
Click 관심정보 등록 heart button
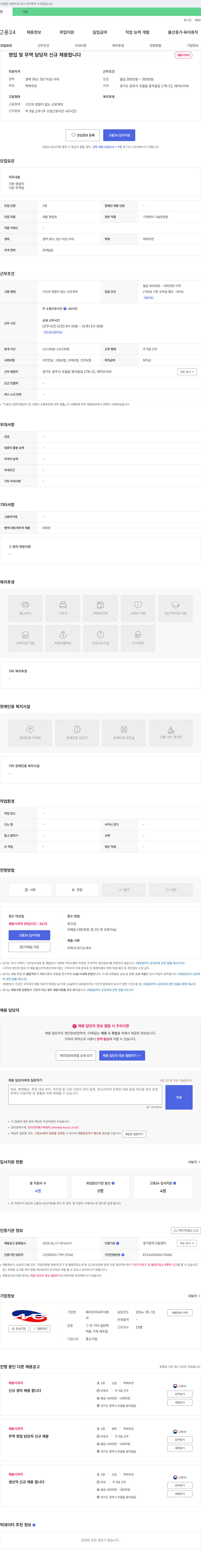click(82, 135)
